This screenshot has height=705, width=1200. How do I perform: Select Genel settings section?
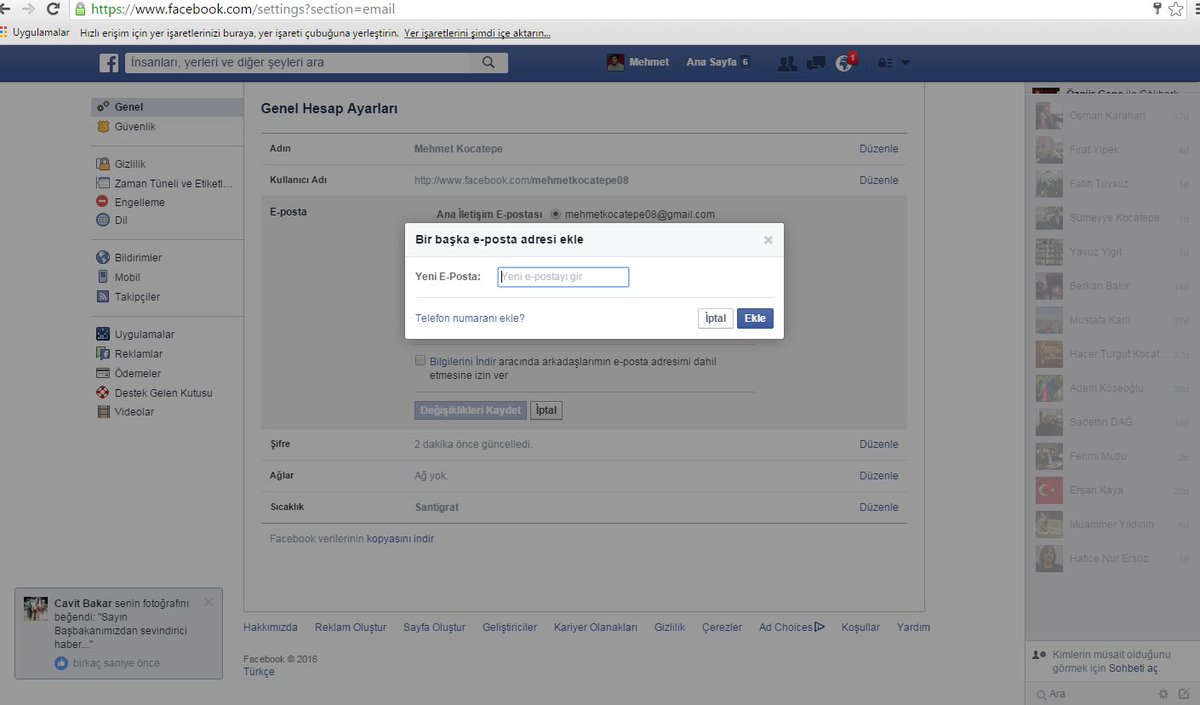pyautogui.click(x=167, y=107)
